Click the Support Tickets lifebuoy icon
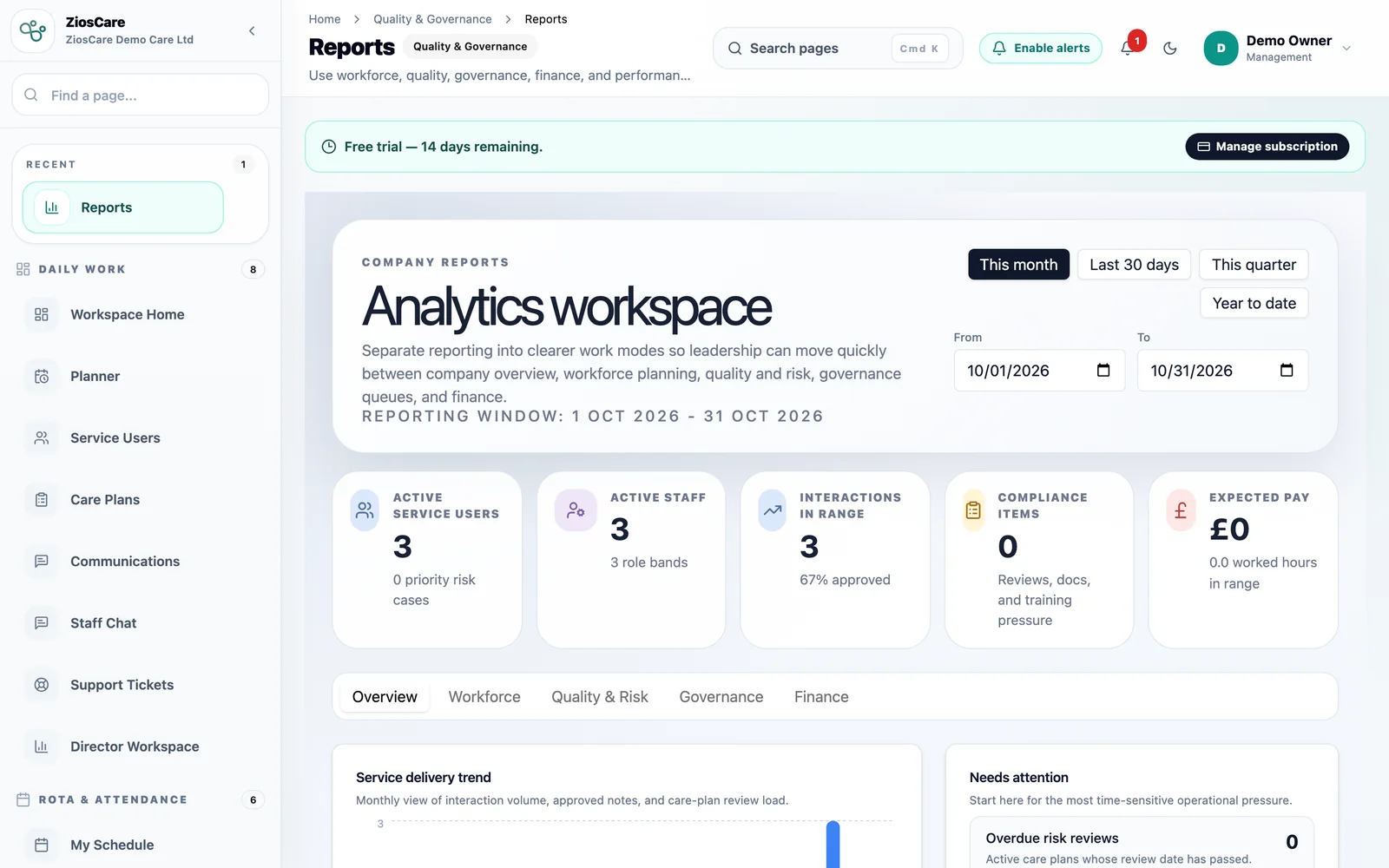Screen dimensions: 1389x868 click(x=42, y=685)
